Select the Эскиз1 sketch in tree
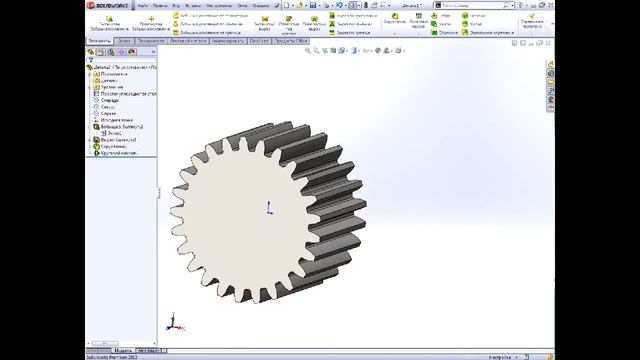The image size is (640, 360). [111, 133]
